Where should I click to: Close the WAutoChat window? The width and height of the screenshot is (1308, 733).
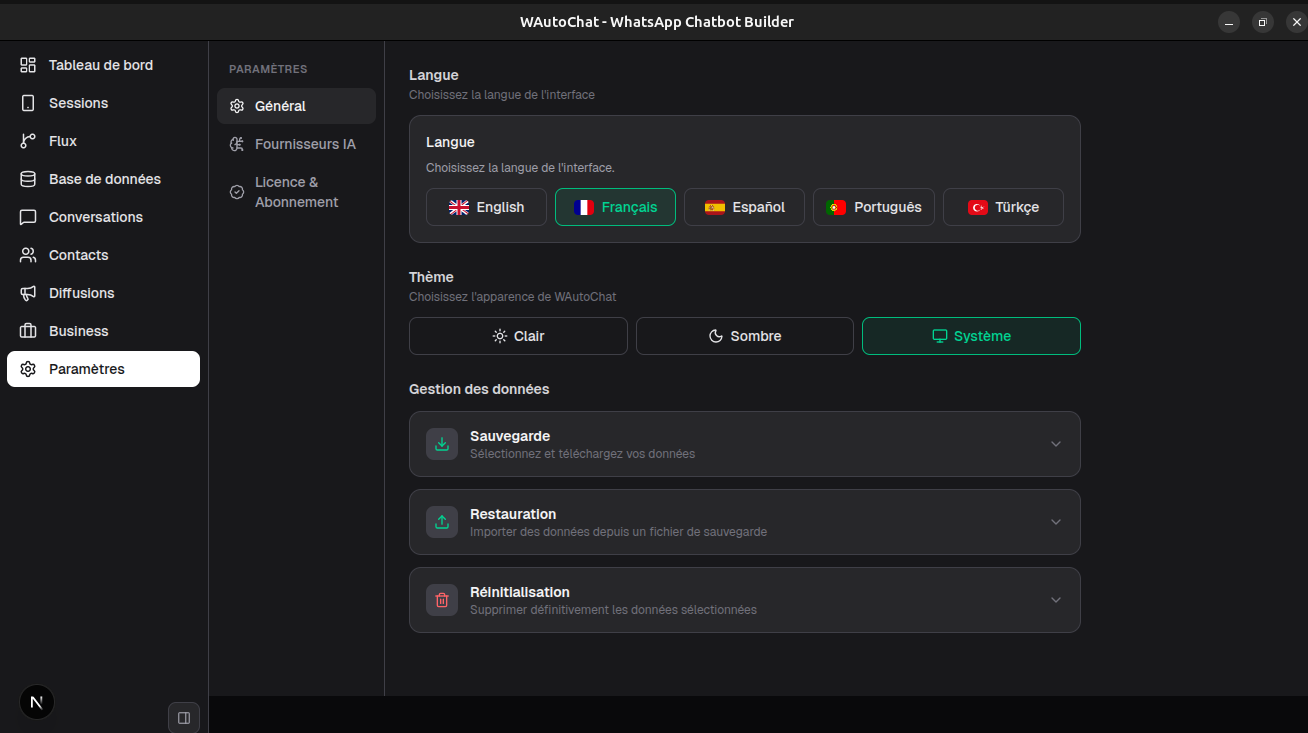(x=1296, y=22)
